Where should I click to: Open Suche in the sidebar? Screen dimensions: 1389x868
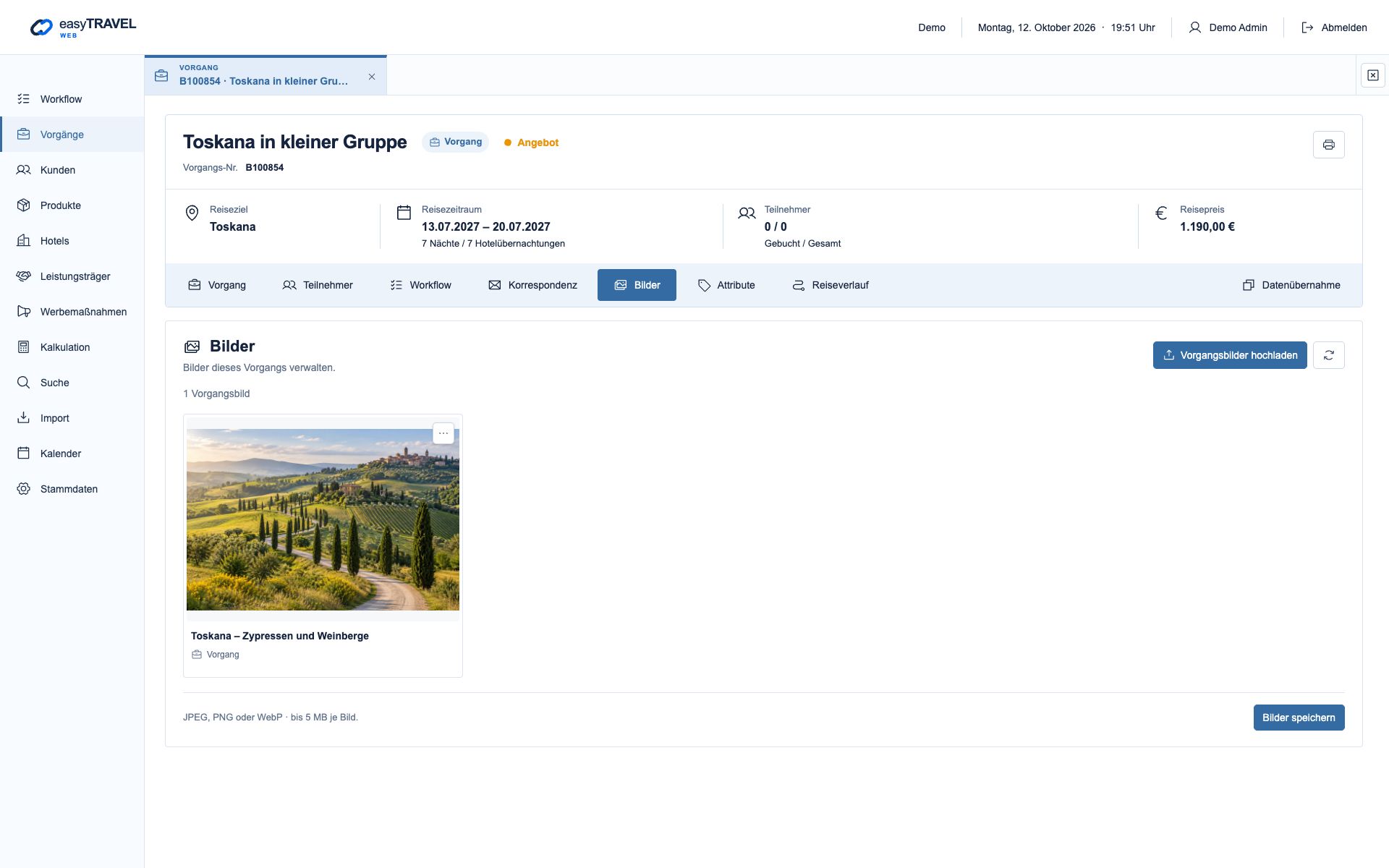click(72, 383)
